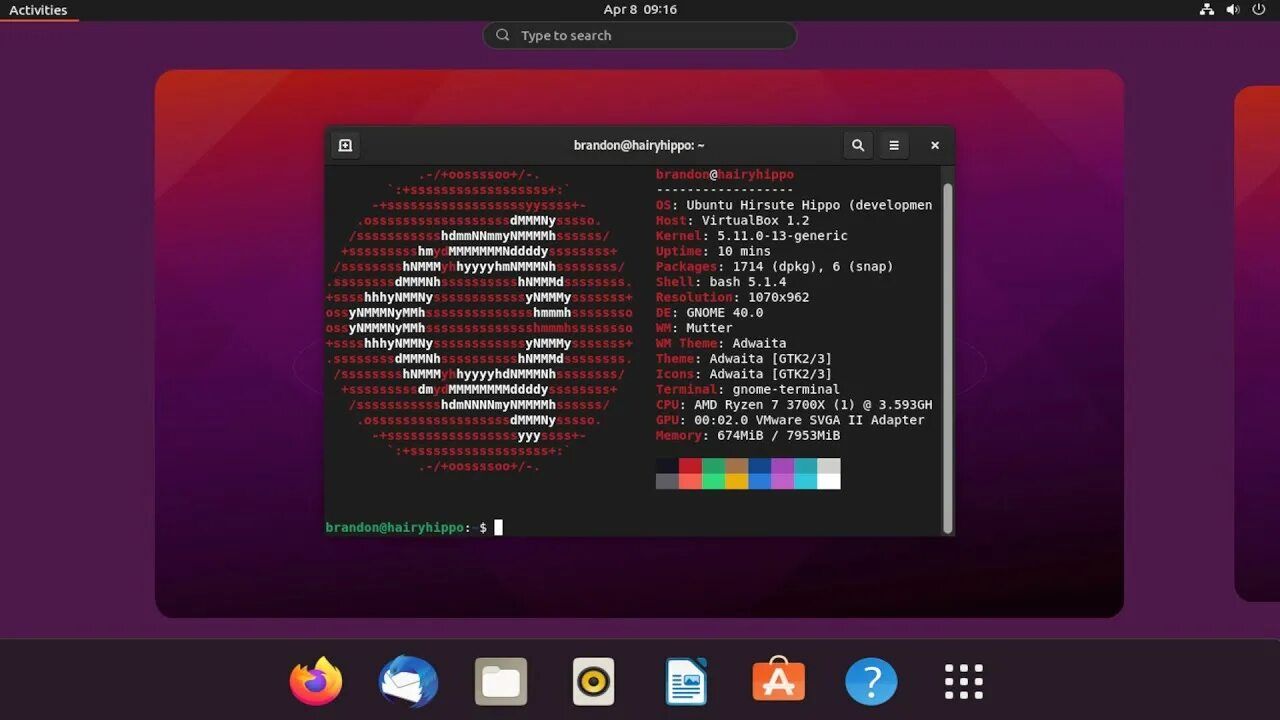The width and height of the screenshot is (1280, 720).
Task: Open Files manager from the dock
Action: click(501, 681)
